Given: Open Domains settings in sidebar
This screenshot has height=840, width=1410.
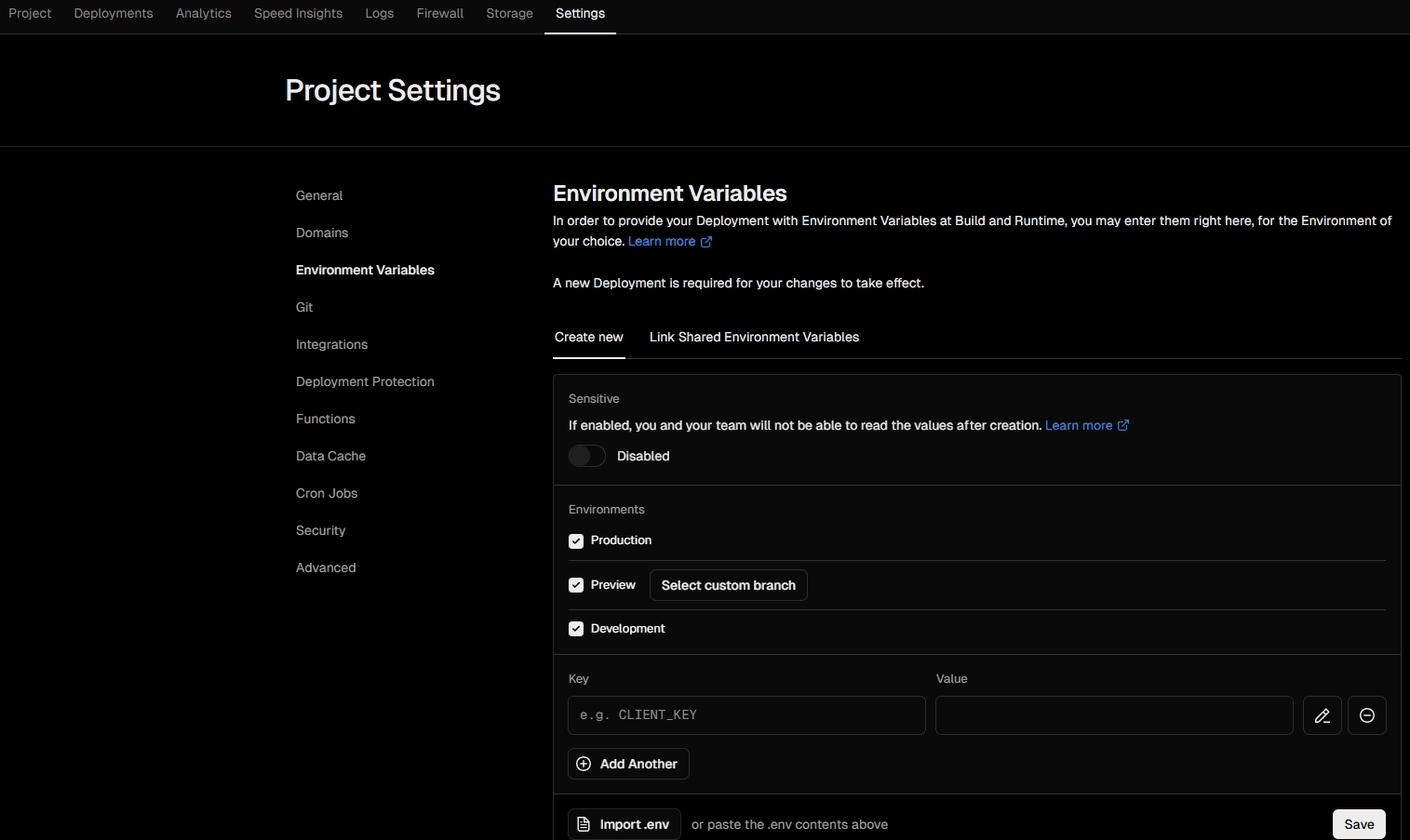Looking at the screenshot, I should click(322, 233).
